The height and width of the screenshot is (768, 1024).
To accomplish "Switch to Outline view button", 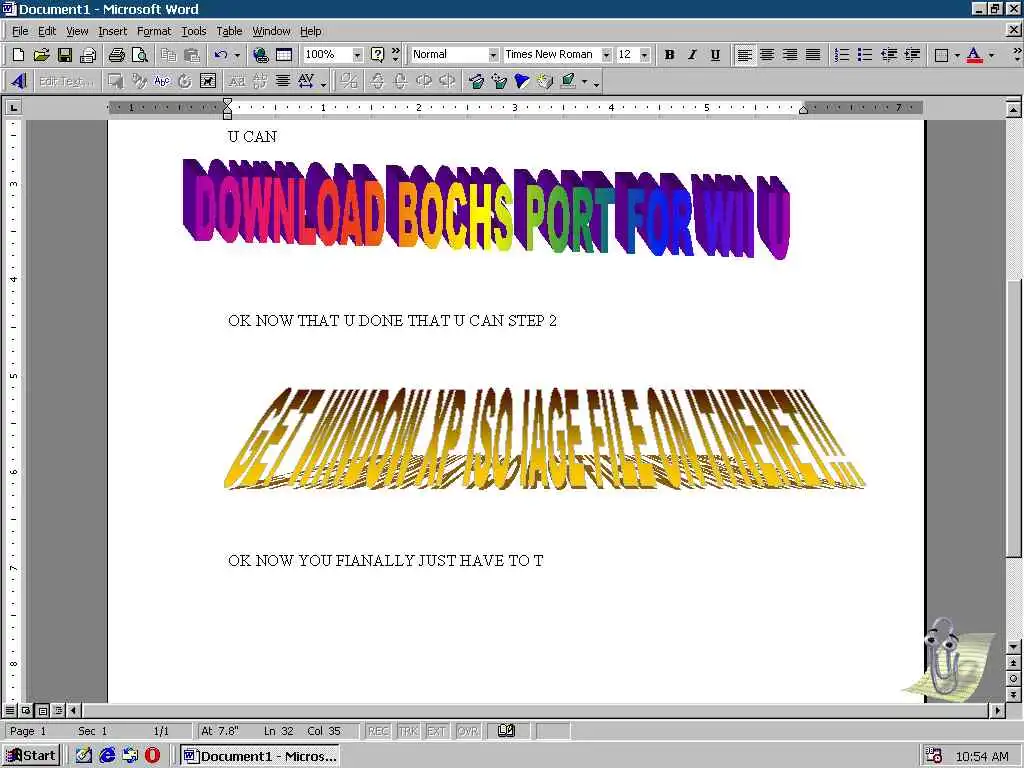I will 58,710.
